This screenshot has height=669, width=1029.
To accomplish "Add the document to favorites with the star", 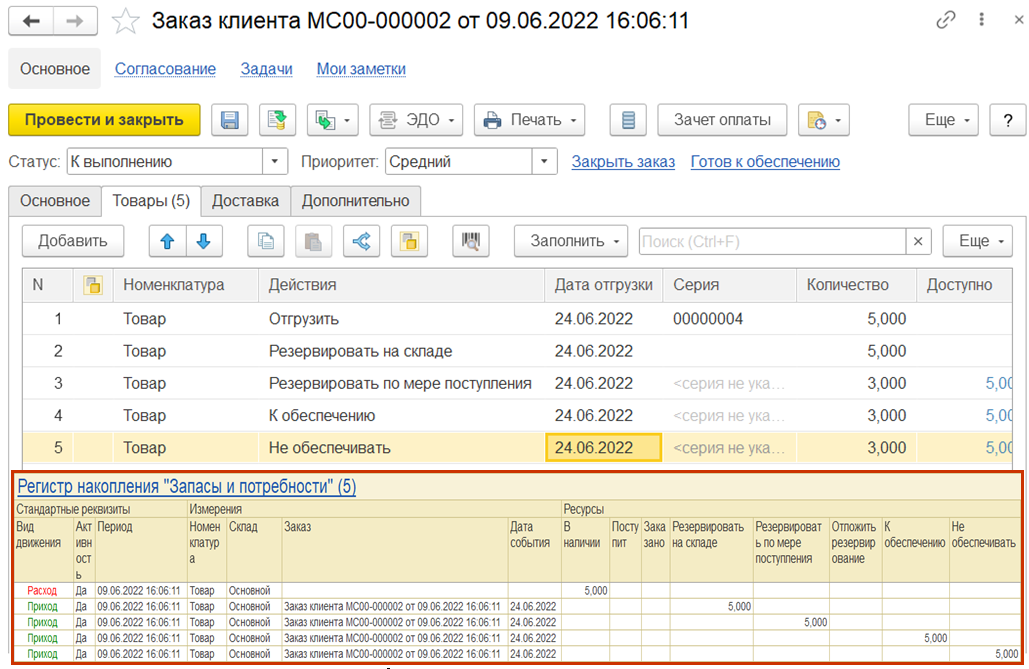I will point(125,21).
